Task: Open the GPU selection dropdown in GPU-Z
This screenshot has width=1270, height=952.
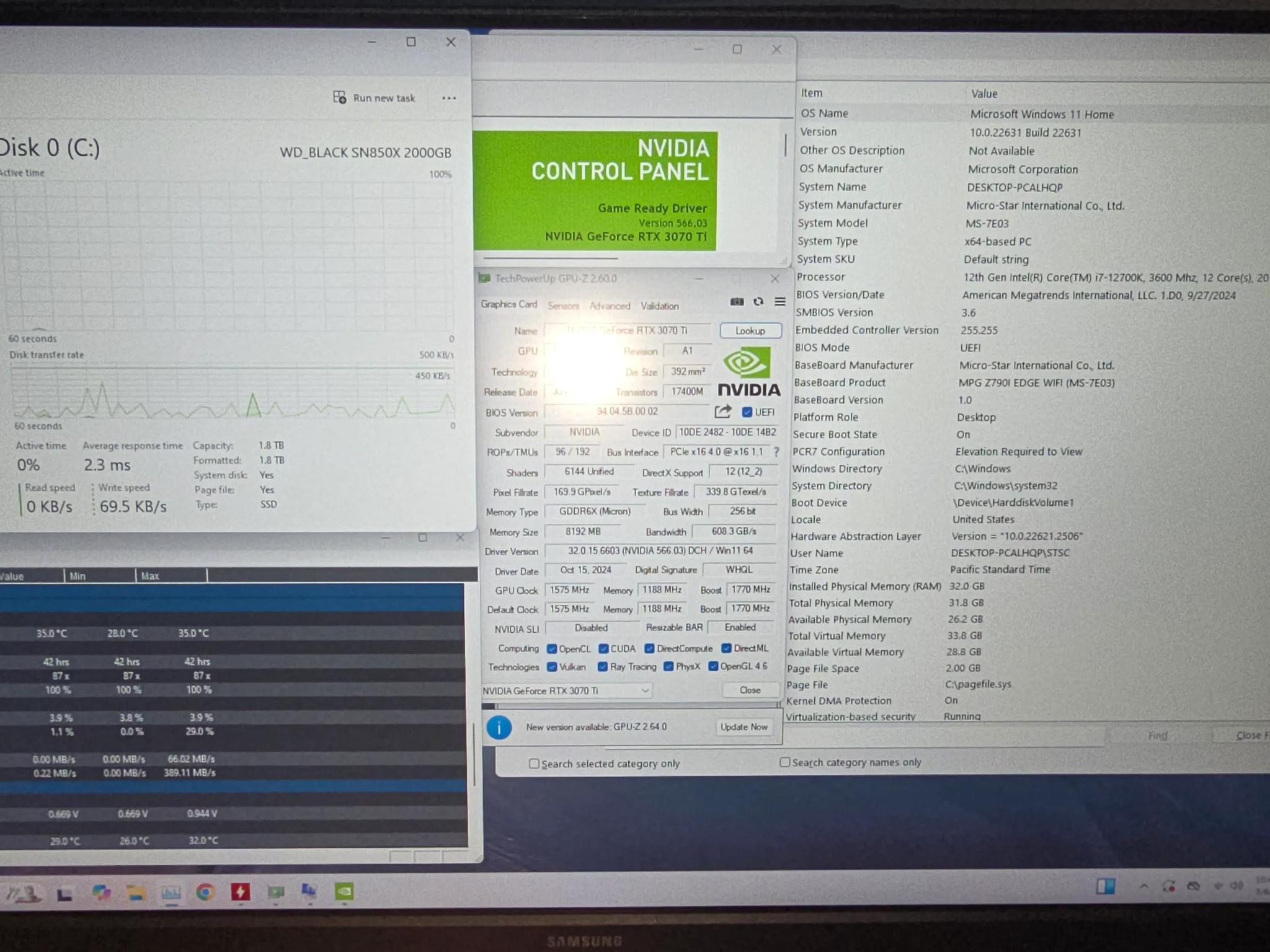Action: click(x=566, y=690)
